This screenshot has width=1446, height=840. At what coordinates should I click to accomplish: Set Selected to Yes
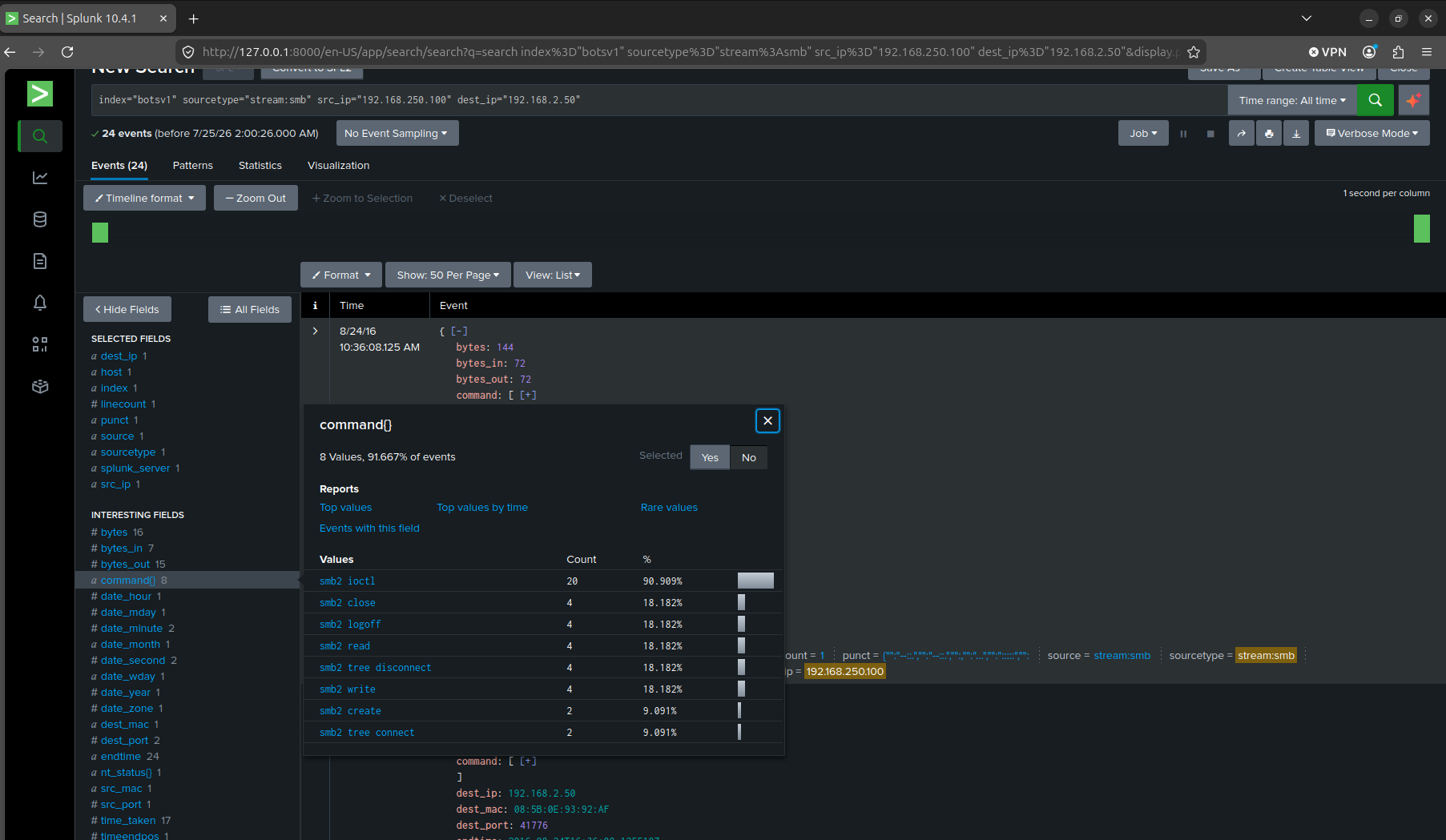710,457
